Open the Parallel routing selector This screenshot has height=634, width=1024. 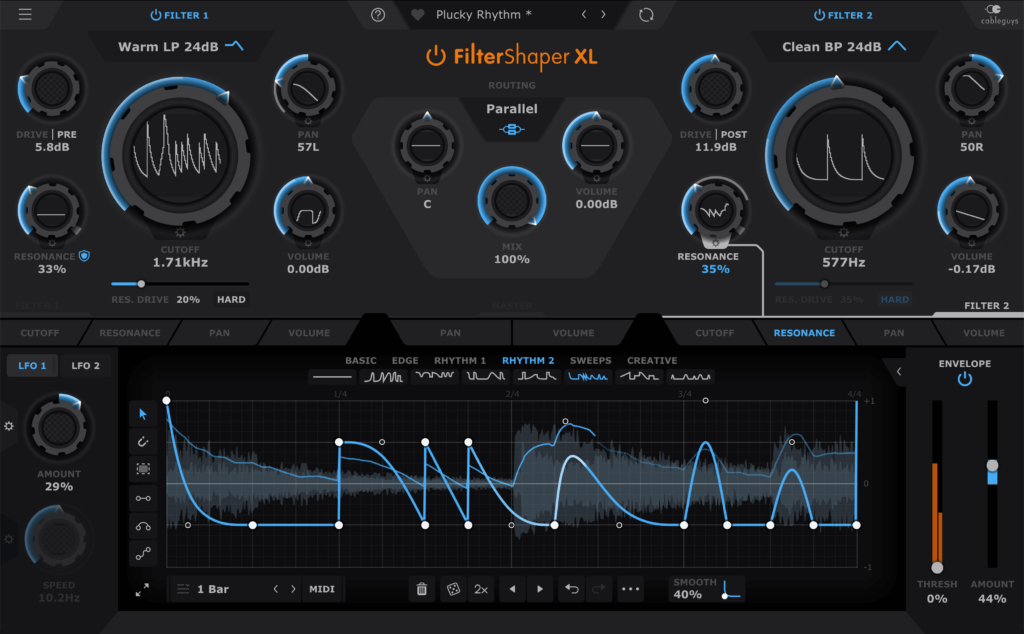(512, 109)
